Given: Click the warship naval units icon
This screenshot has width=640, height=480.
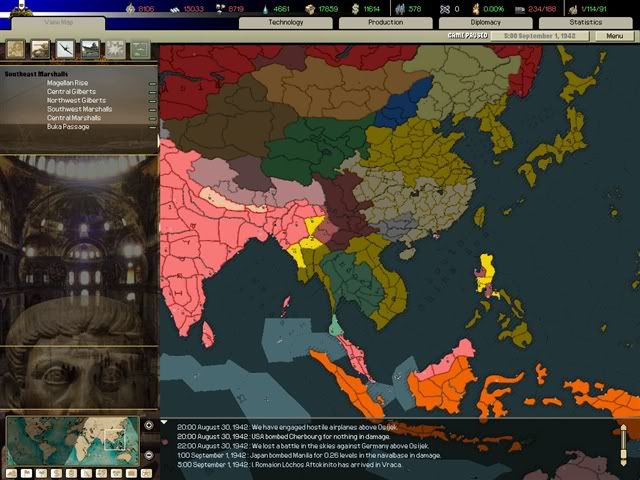Looking at the screenshot, I should pyautogui.click(x=90, y=48).
